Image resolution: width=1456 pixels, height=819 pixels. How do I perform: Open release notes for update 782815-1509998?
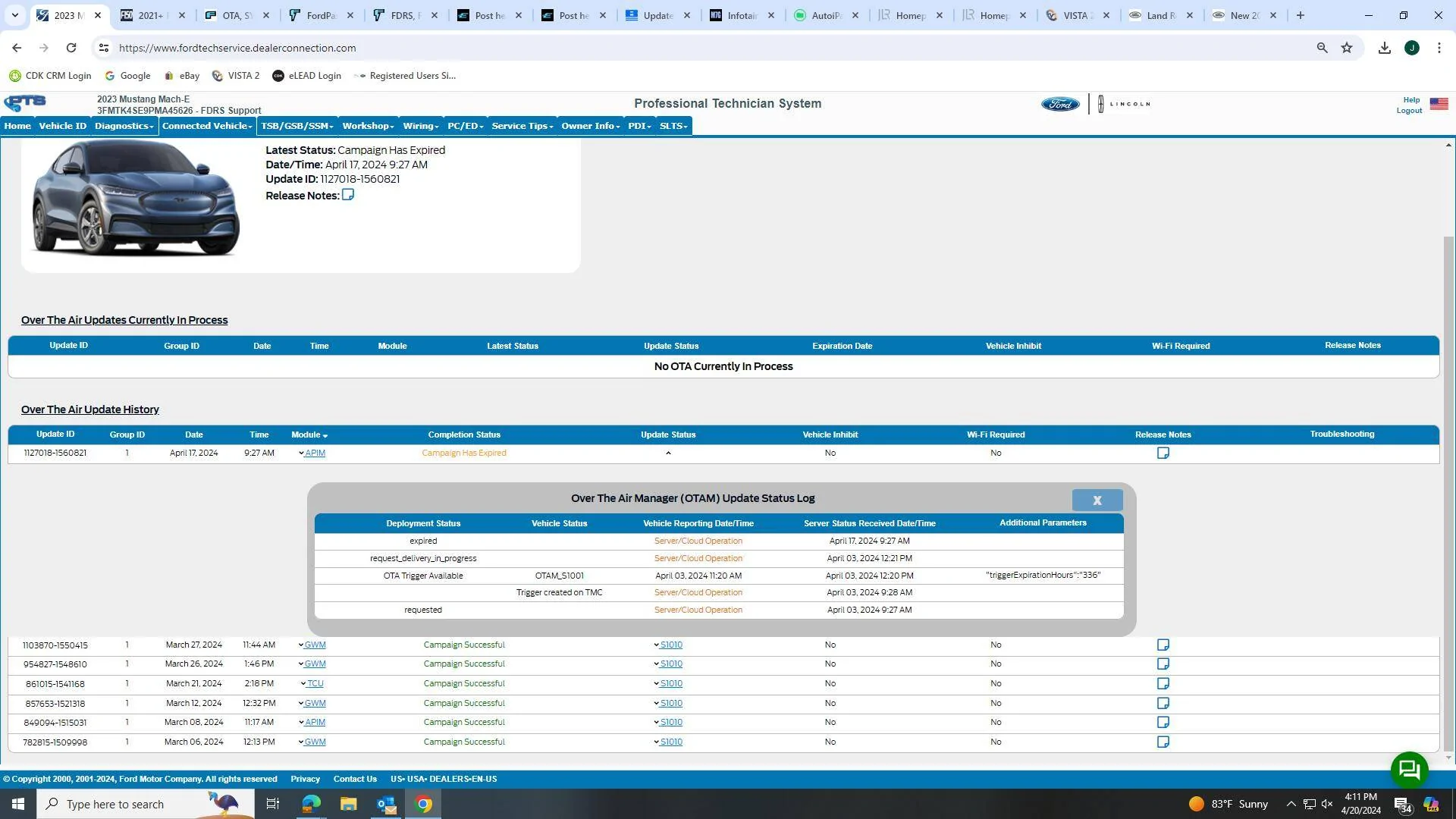pos(1163,742)
